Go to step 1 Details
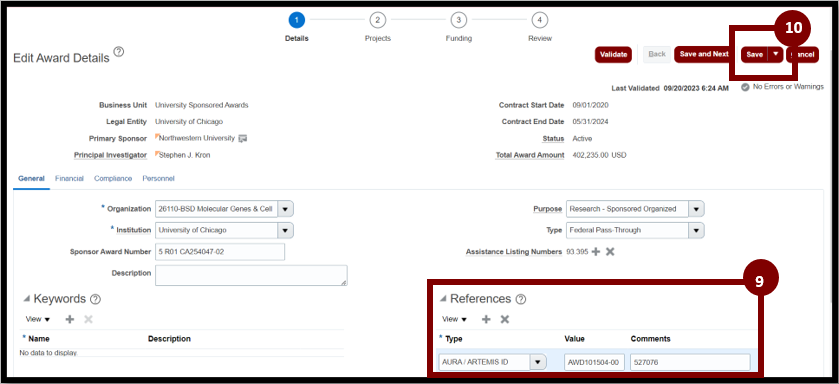839x384 pixels. [x=296, y=20]
